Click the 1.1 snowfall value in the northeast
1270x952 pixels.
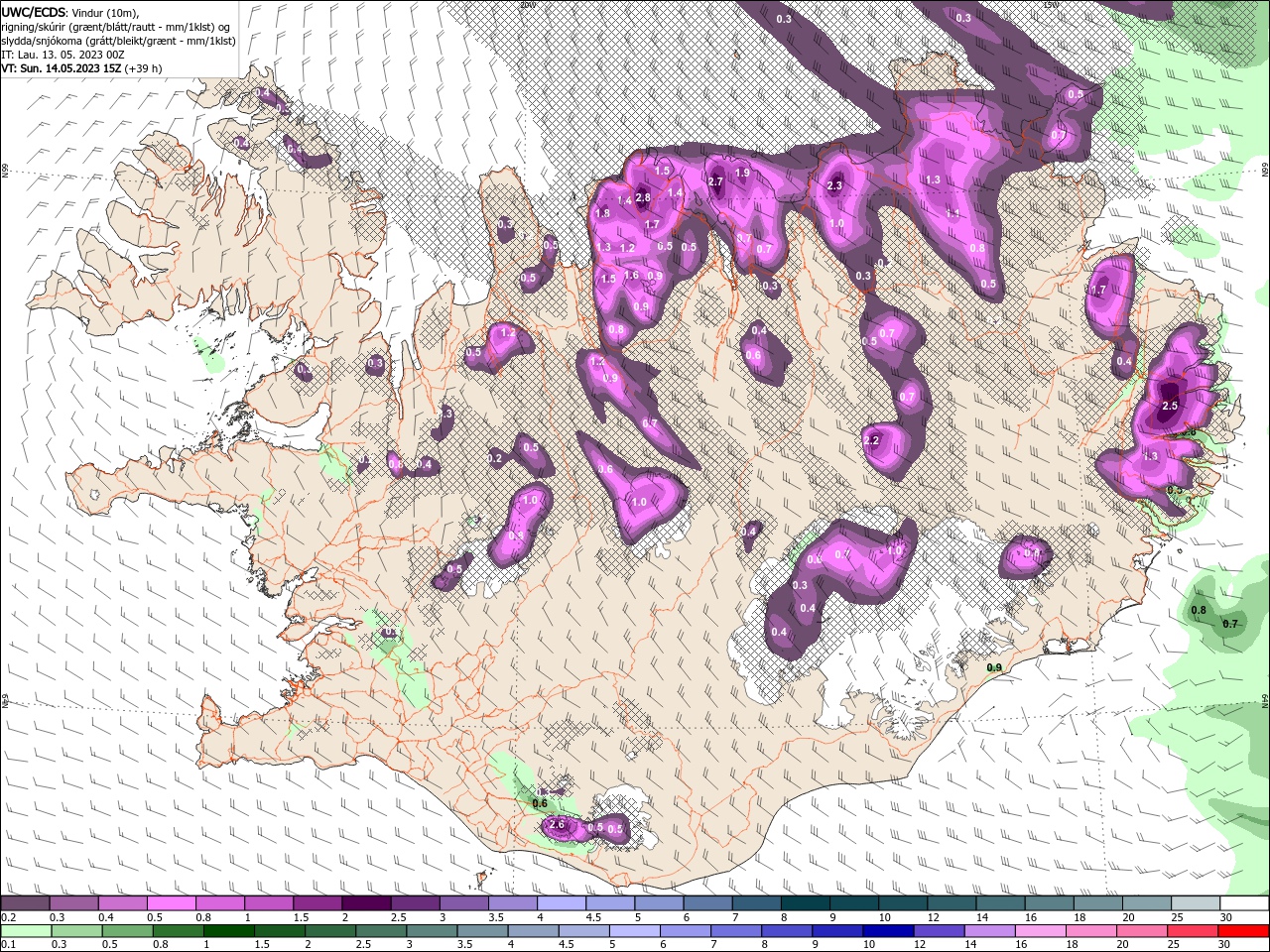(x=952, y=213)
